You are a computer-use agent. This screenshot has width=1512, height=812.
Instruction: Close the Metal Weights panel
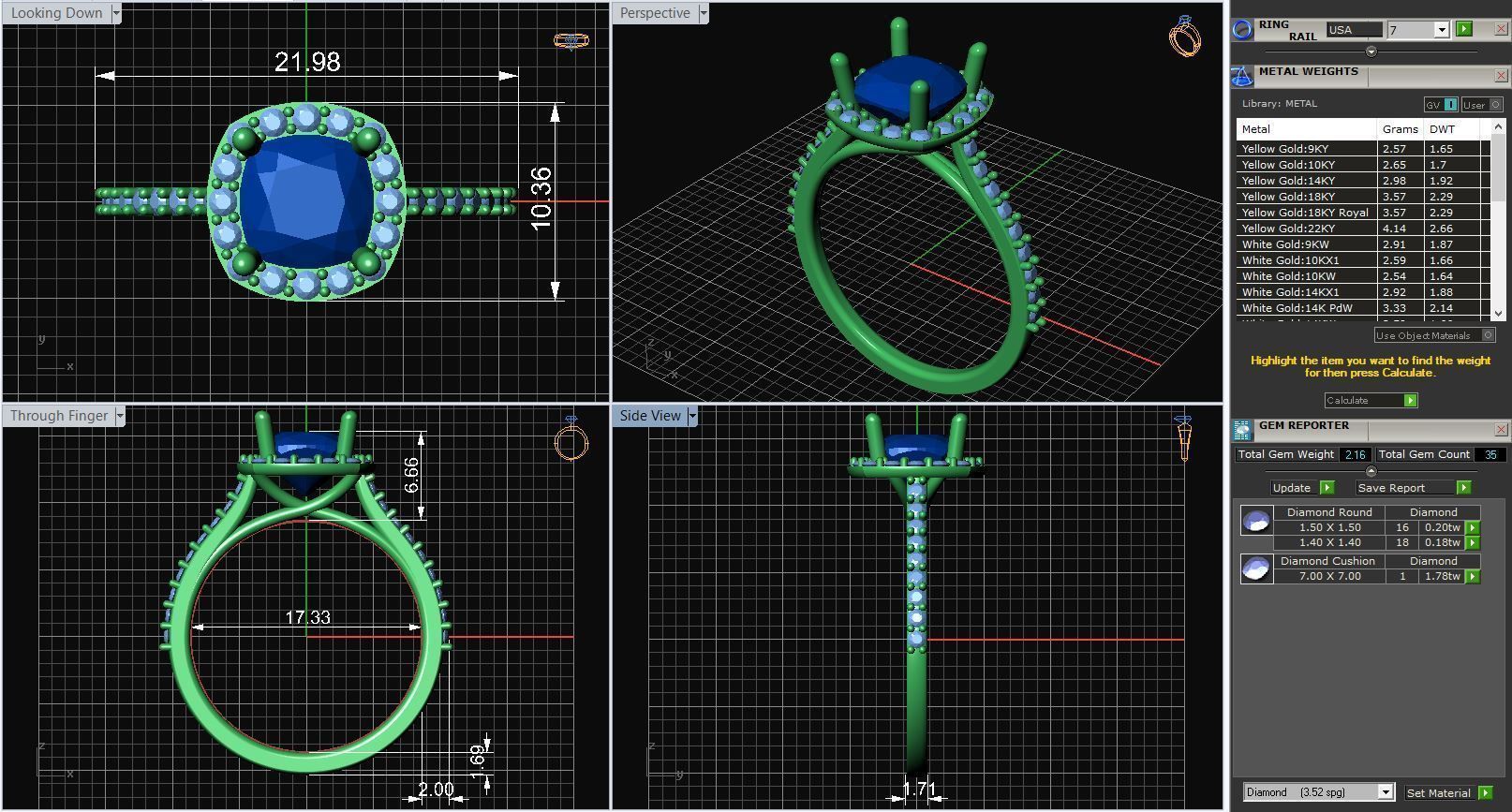[1501, 76]
